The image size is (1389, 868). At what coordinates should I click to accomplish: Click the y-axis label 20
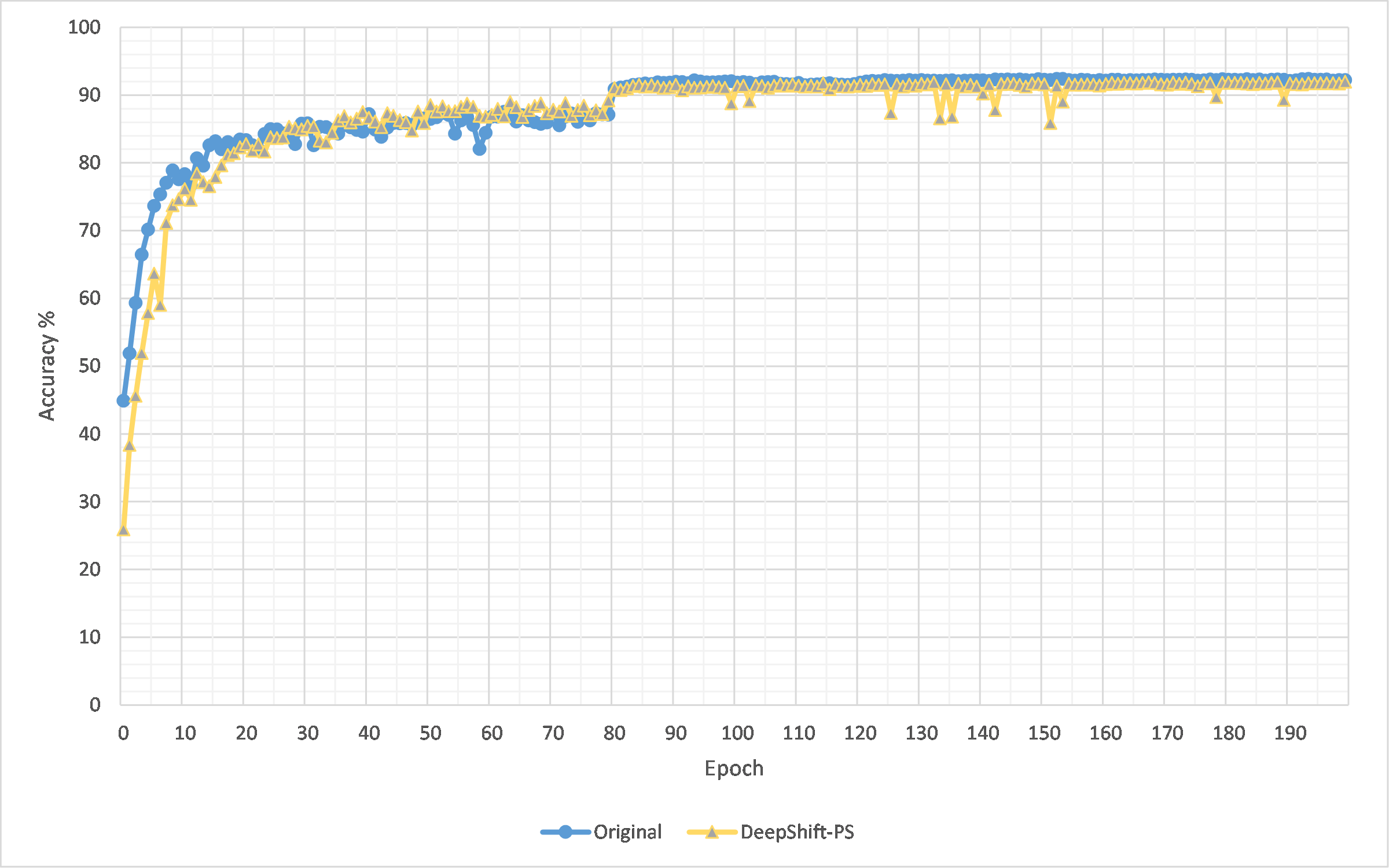(x=90, y=569)
